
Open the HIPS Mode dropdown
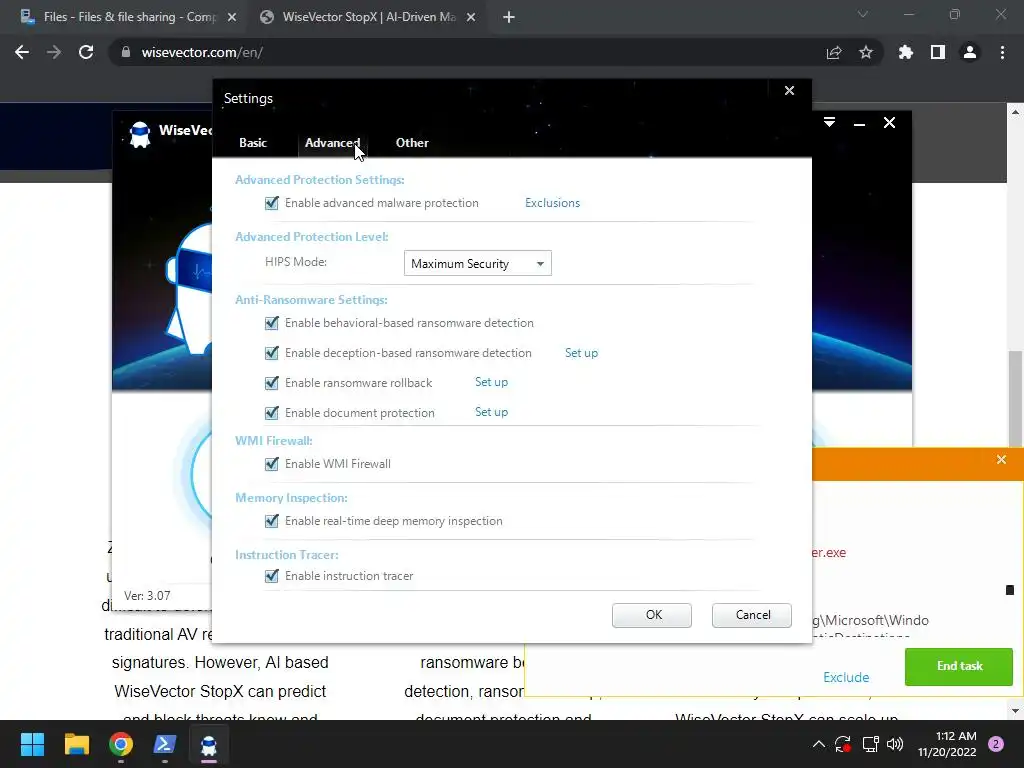point(477,263)
